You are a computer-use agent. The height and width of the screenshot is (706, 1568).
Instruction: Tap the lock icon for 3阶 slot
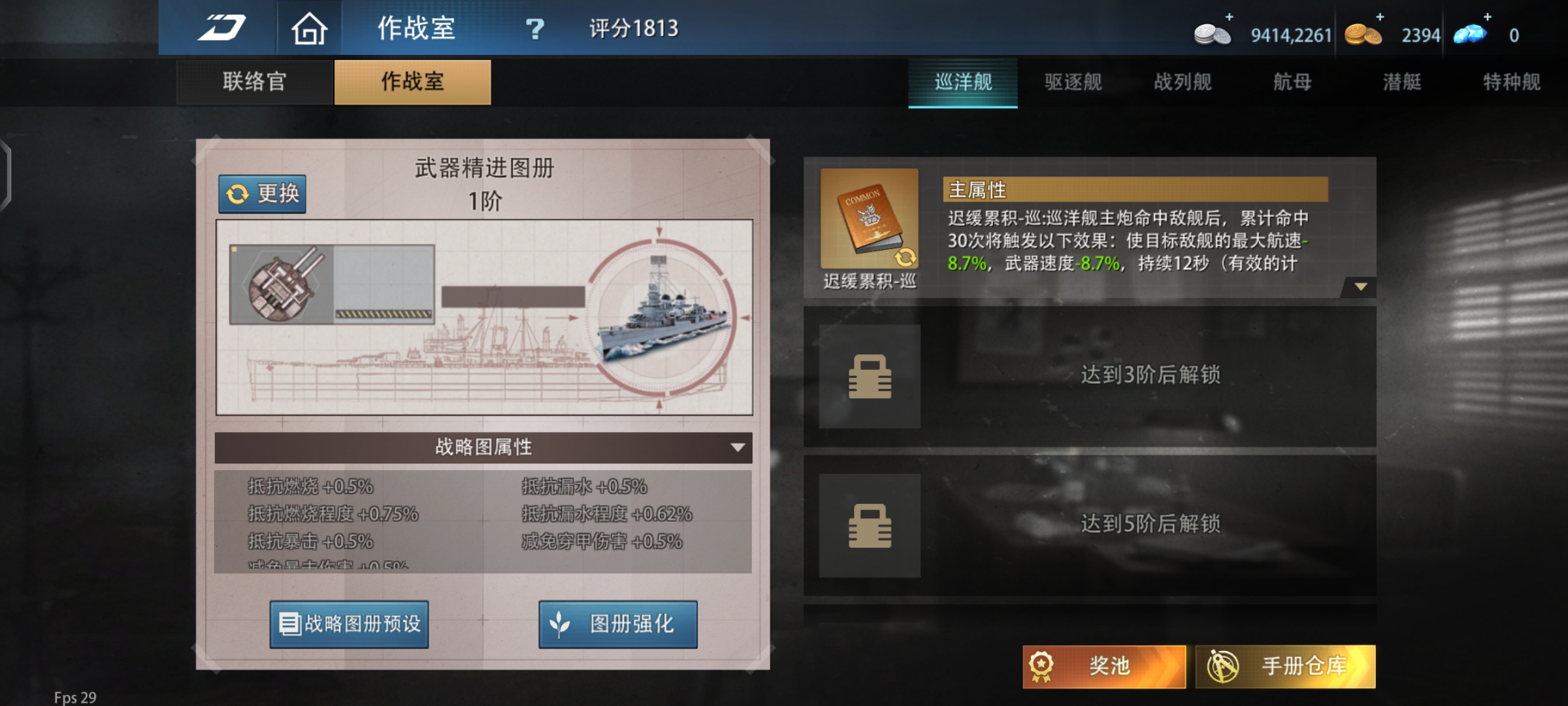pos(870,377)
